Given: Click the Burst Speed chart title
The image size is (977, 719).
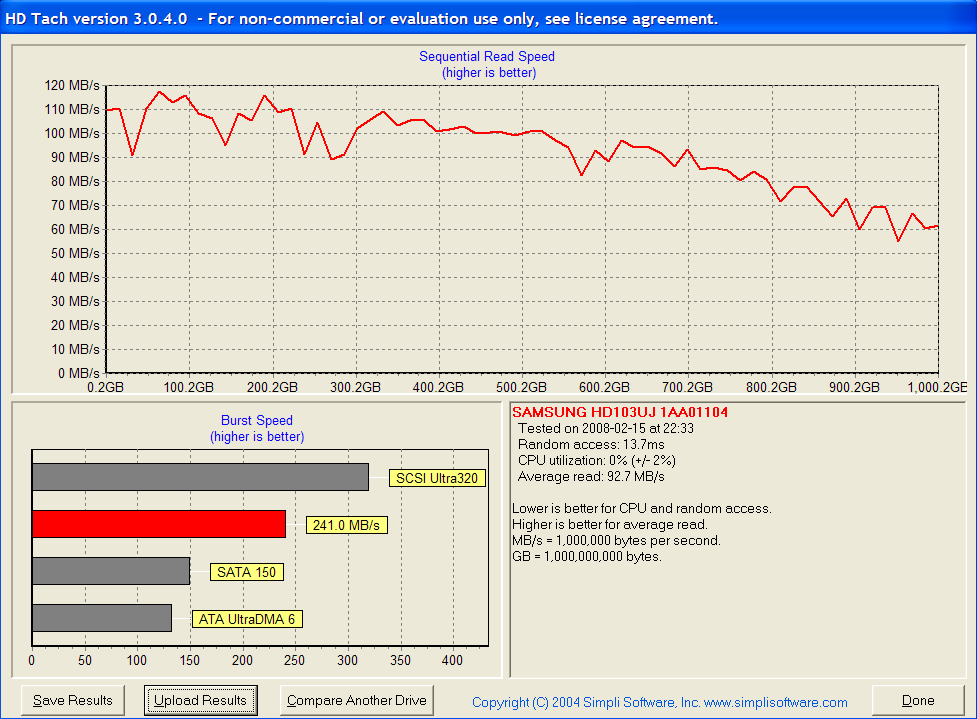Looking at the screenshot, I should click(257, 421).
